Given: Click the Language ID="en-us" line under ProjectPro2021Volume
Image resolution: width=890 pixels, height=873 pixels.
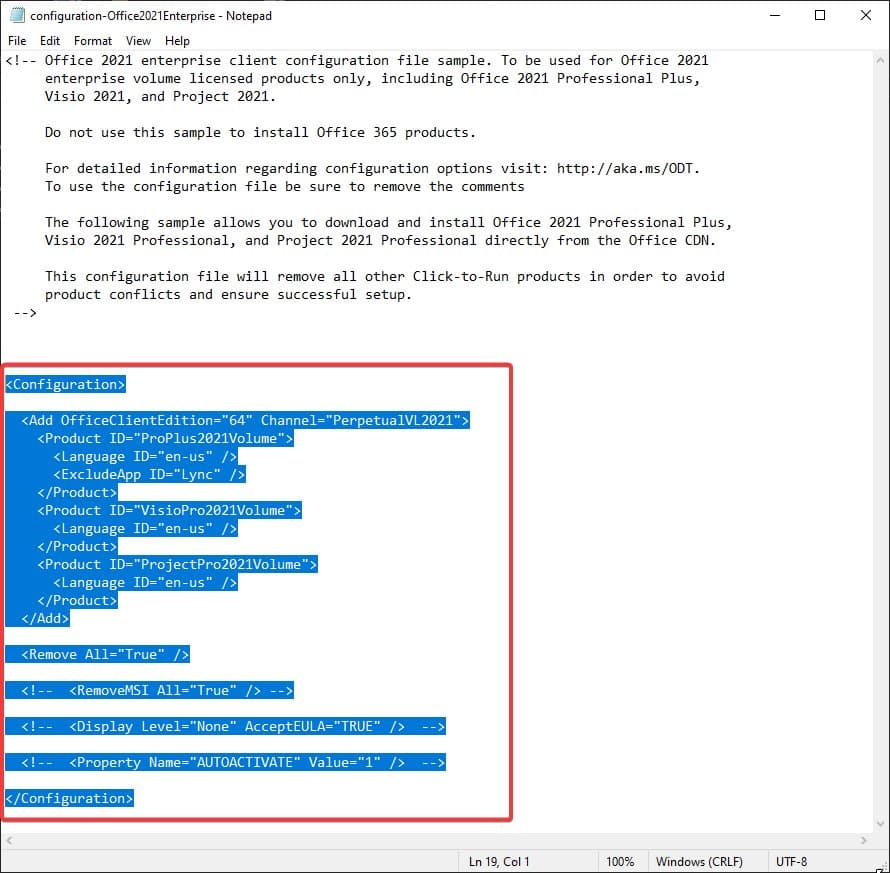Looking at the screenshot, I should 145,582.
